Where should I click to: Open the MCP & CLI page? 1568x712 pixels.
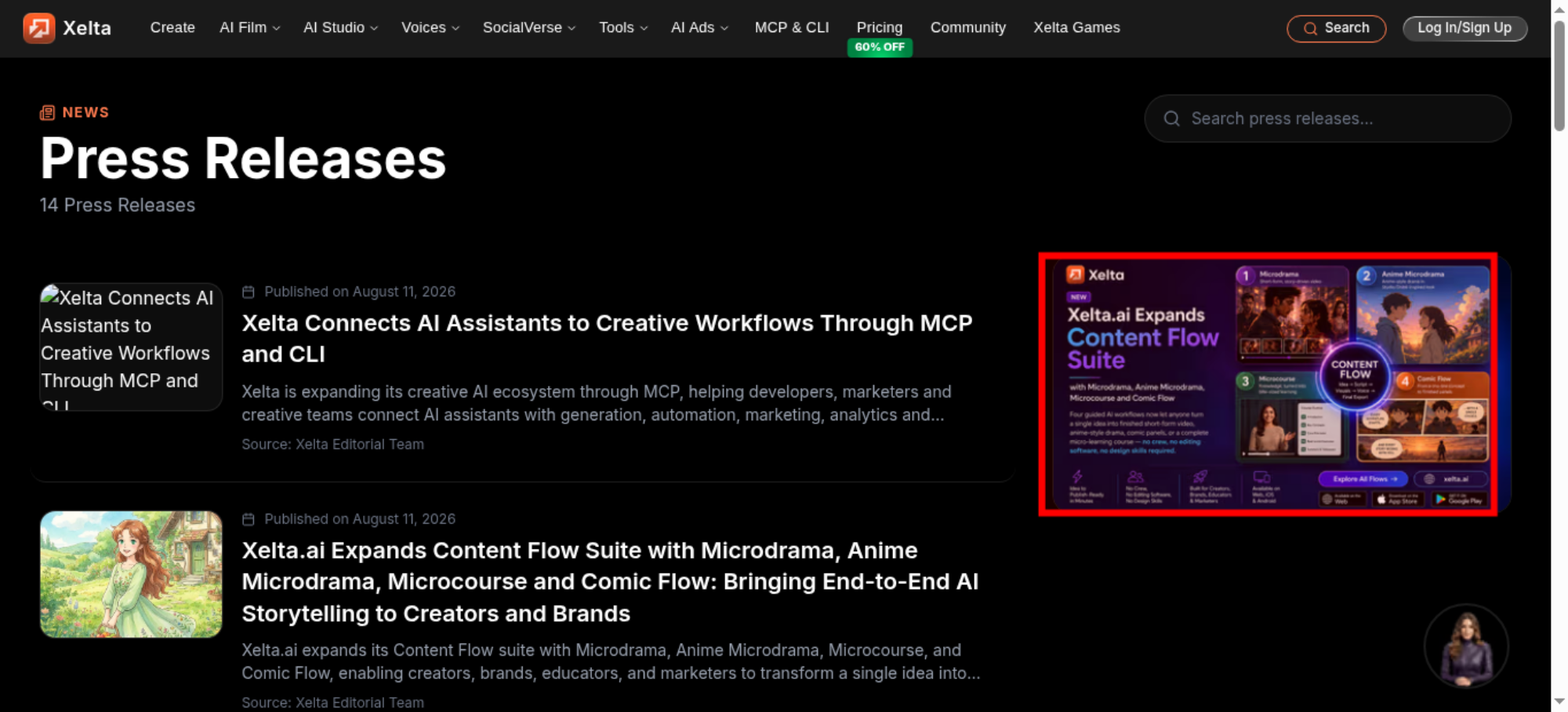point(792,27)
